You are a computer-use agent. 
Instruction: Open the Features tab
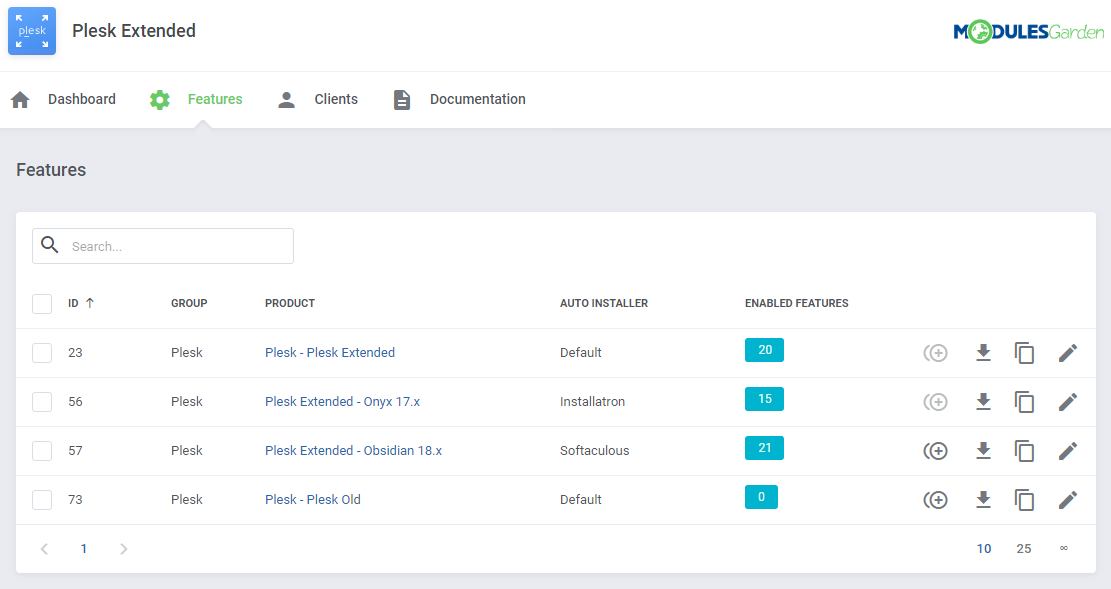click(215, 99)
